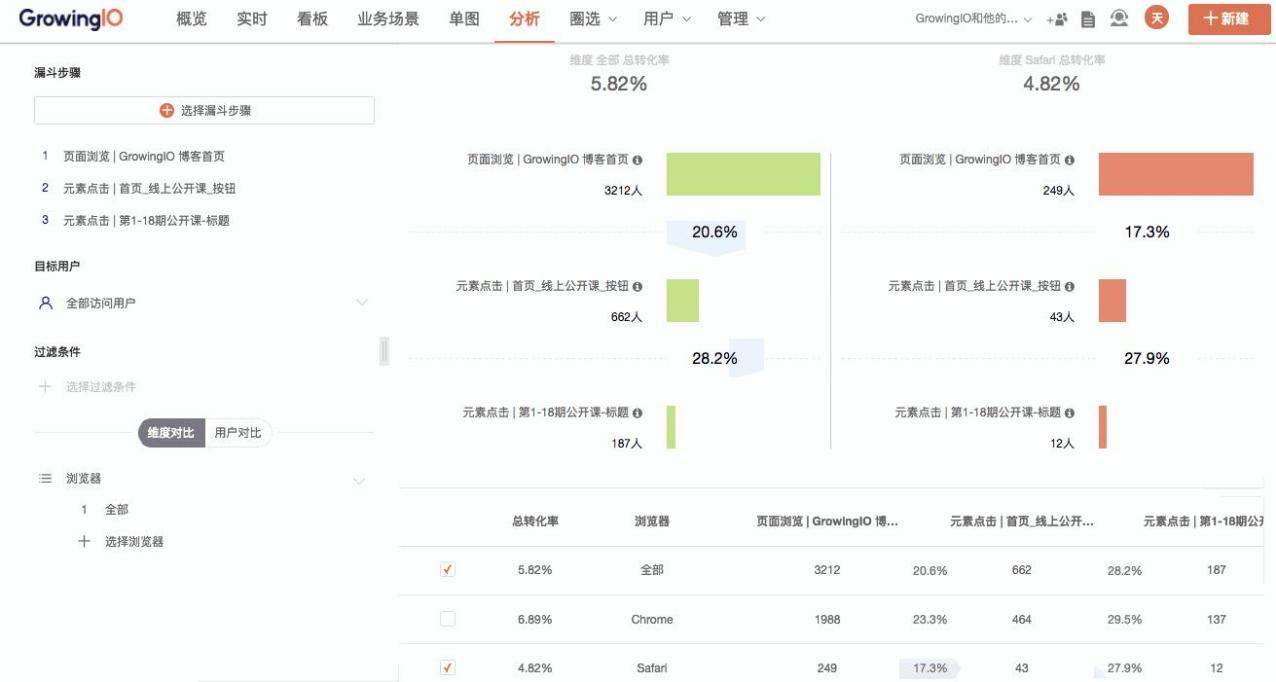The height and width of the screenshot is (682, 1276).
Task: Click info icon on left funnel 页面浏览 step
Action: (638, 160)
